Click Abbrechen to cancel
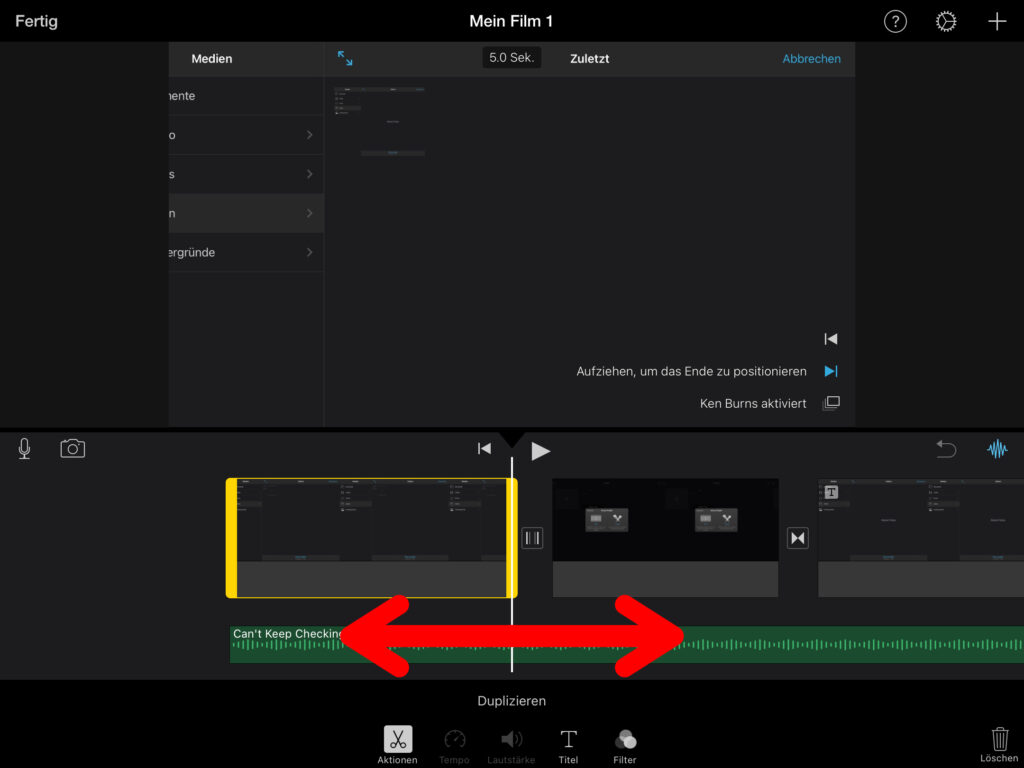 click(x=811, y=59)
